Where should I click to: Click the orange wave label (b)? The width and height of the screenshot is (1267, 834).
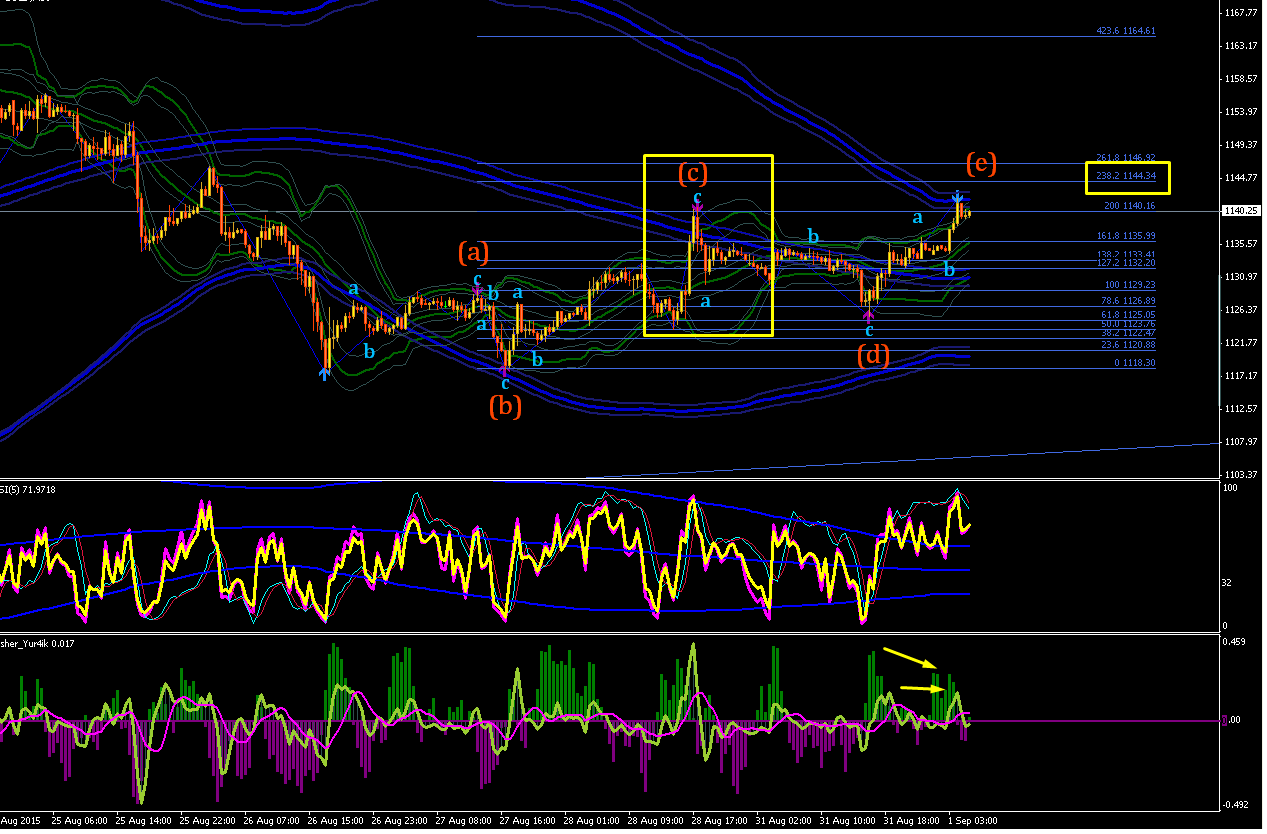tap(505, 406)
